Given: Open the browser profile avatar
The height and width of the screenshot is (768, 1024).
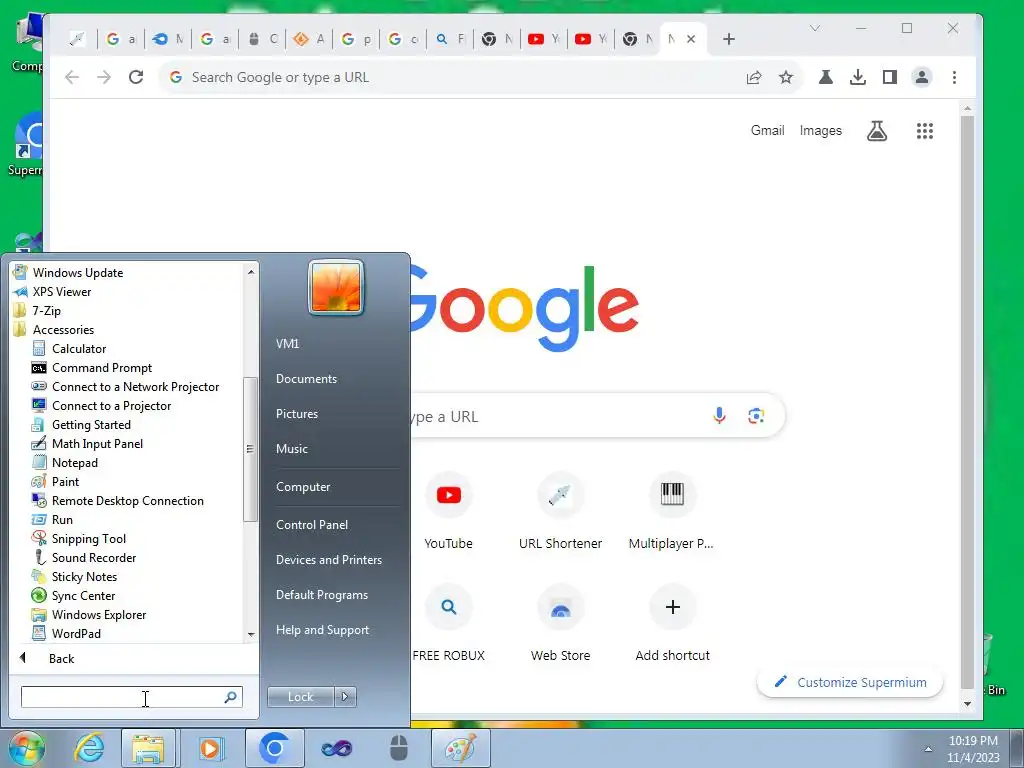Looking at the screenshot, I should [921, 77].
